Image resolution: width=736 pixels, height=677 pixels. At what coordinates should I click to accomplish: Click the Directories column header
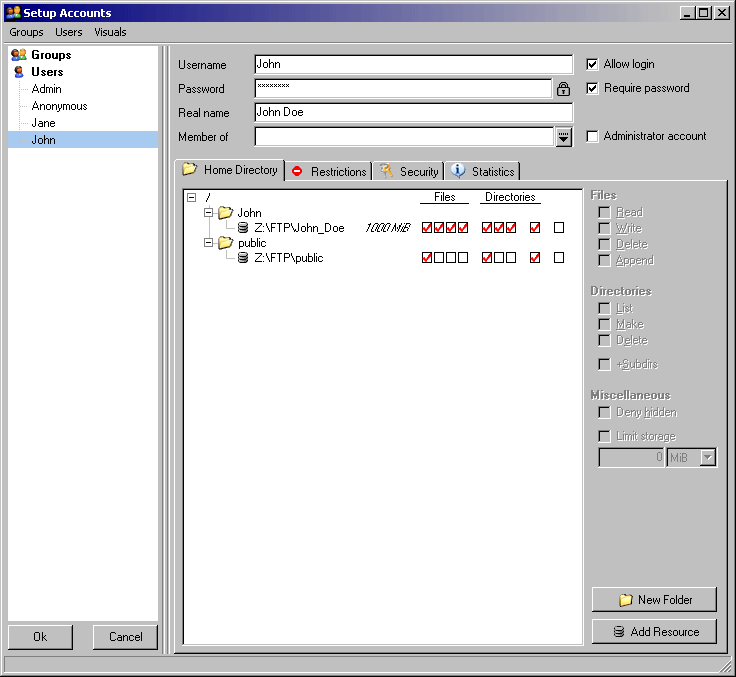(x=510, y=197)
